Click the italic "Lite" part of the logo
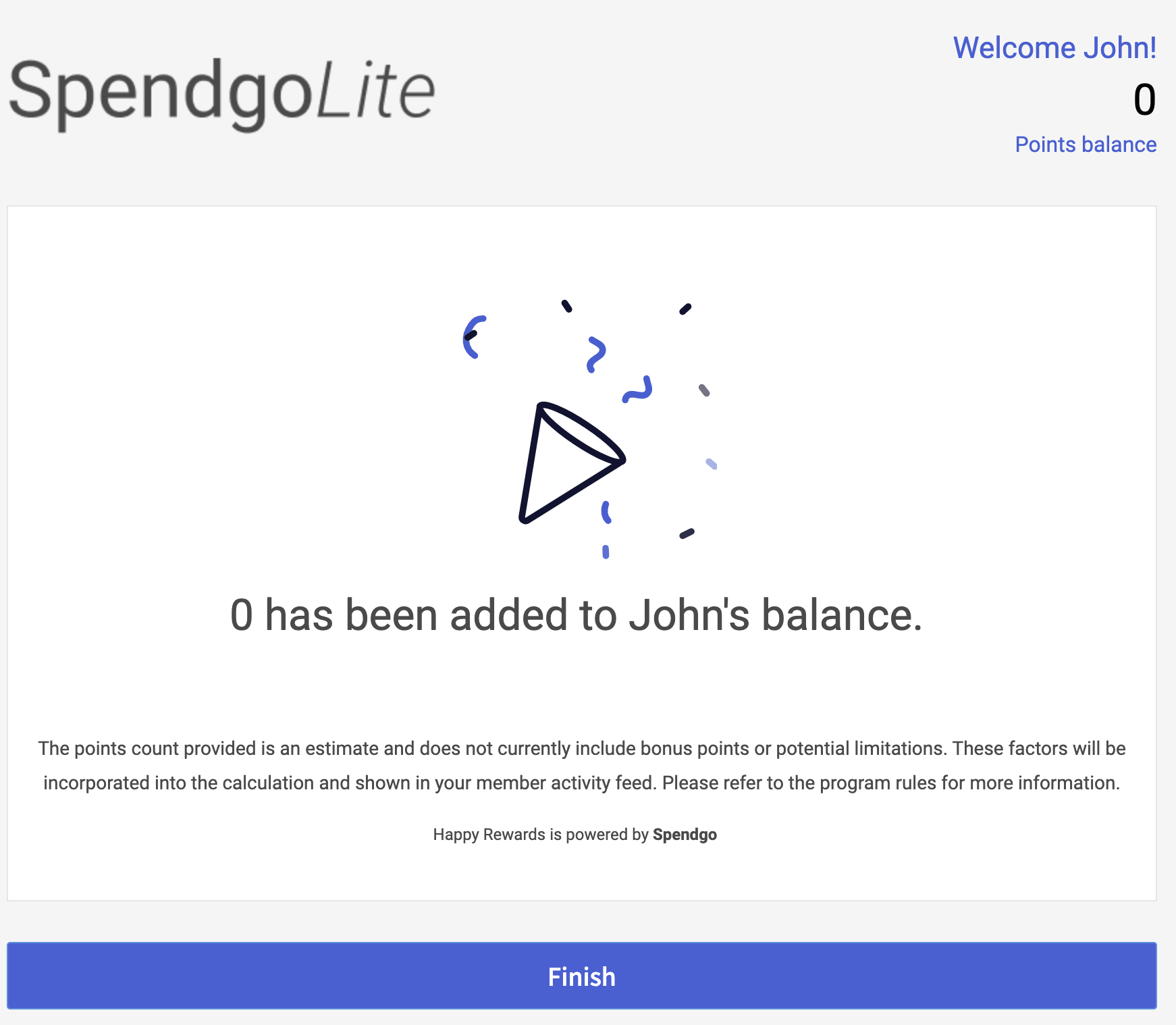 point(375,92)
